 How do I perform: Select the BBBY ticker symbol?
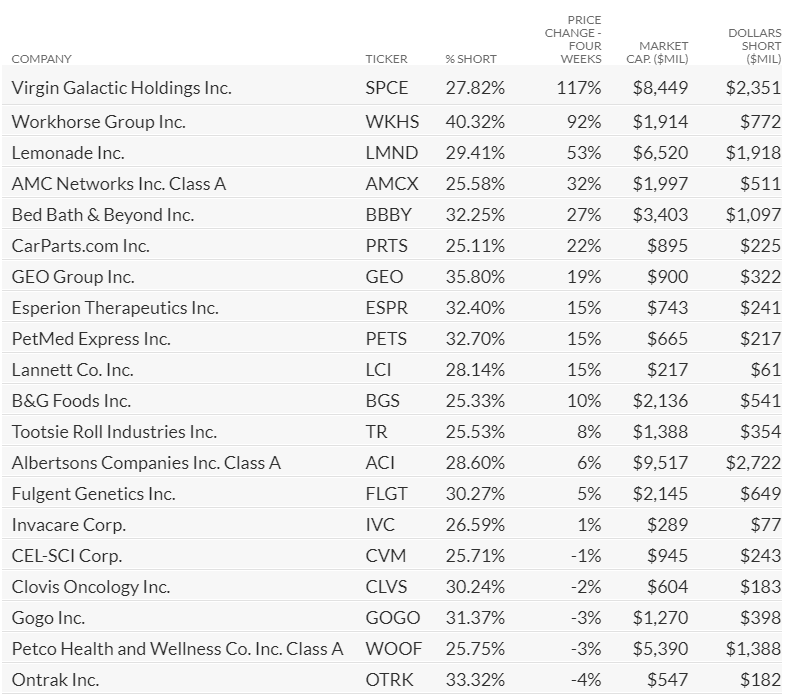pos(388,215)
